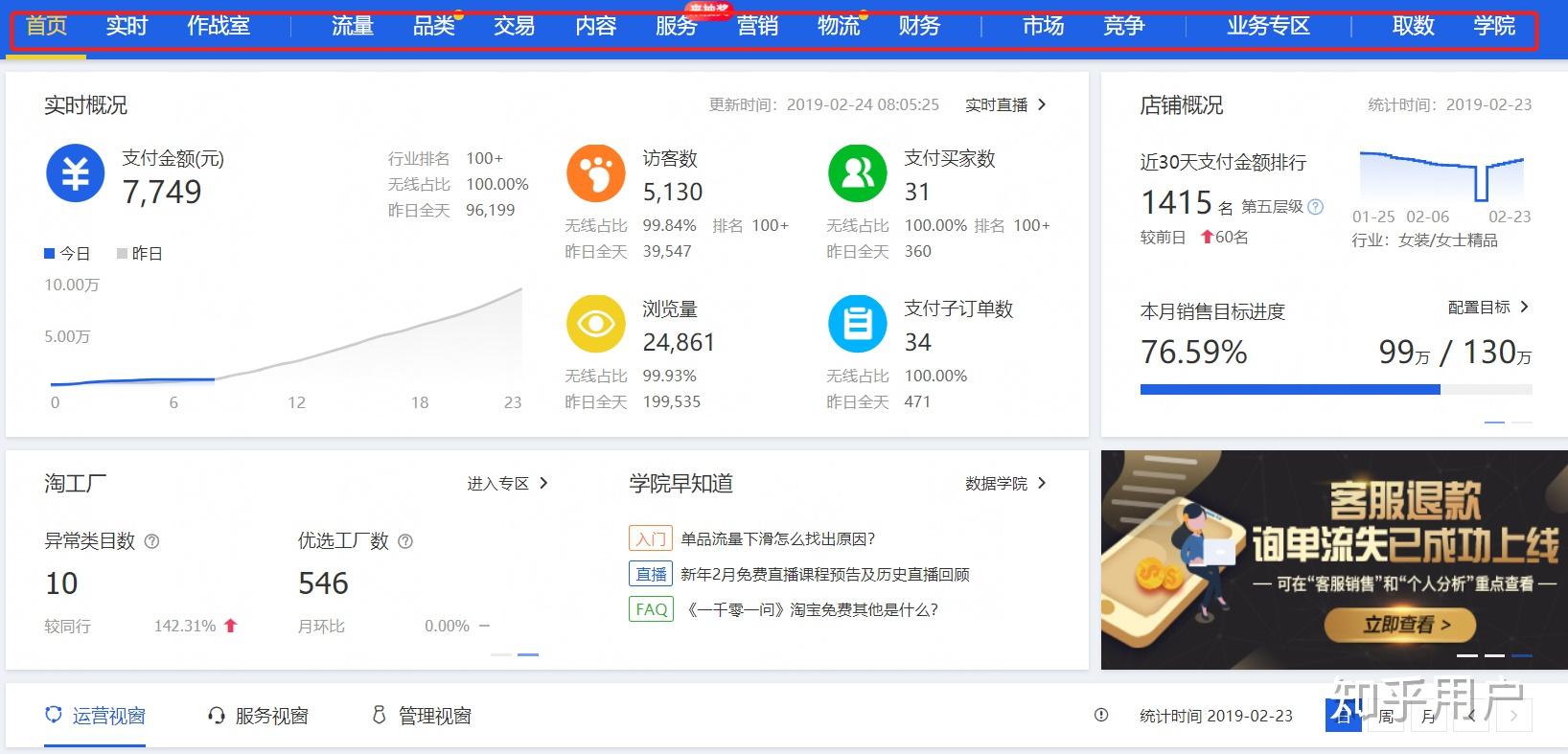Image resolution: width=1568 pixels, height=754 pixels.
Task: Select first page dot under 淘工厂
Action: [x=501, y=654]
